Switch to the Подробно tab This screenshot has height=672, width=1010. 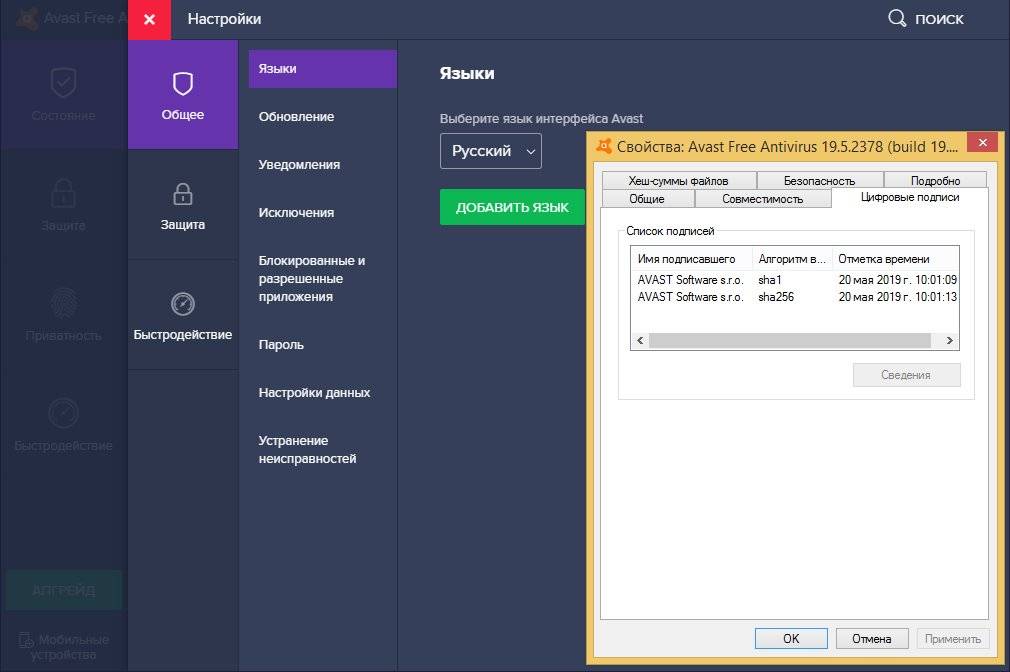[x=935, y=180]
